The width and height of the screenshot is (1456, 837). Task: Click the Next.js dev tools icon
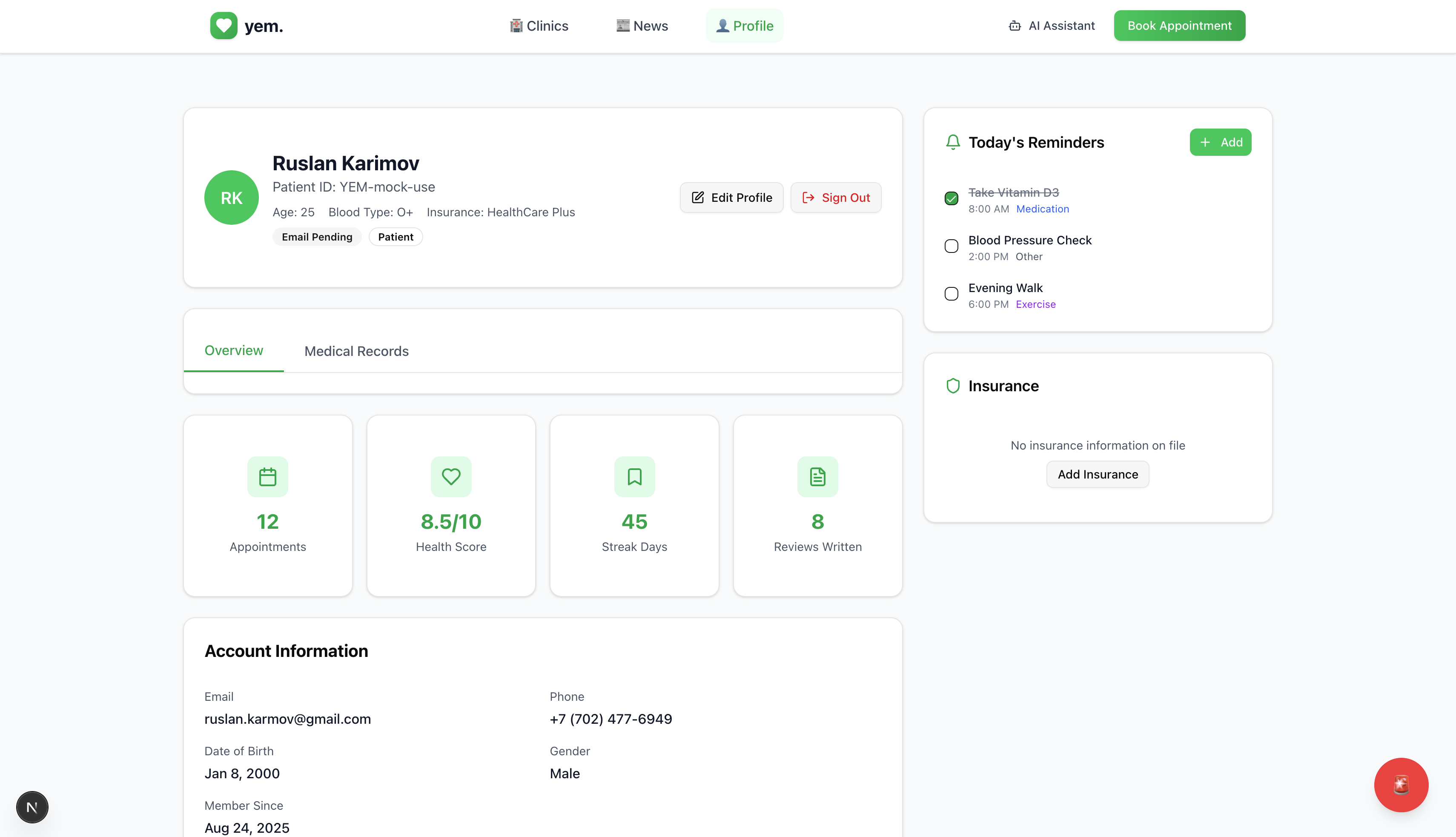(32, 807)
